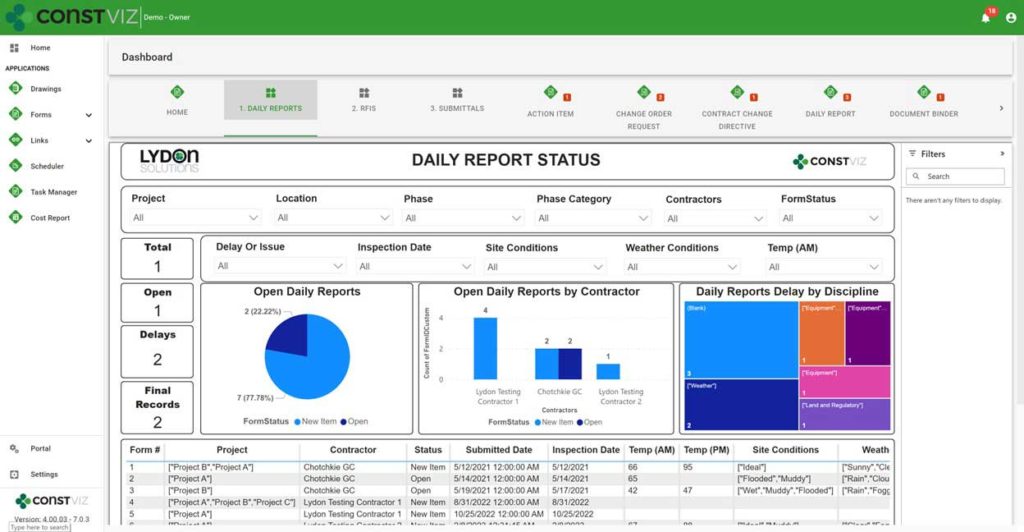Switch to the 3. Submittals tab
This screenshot has width=1024, height=532.
point(457,100)
